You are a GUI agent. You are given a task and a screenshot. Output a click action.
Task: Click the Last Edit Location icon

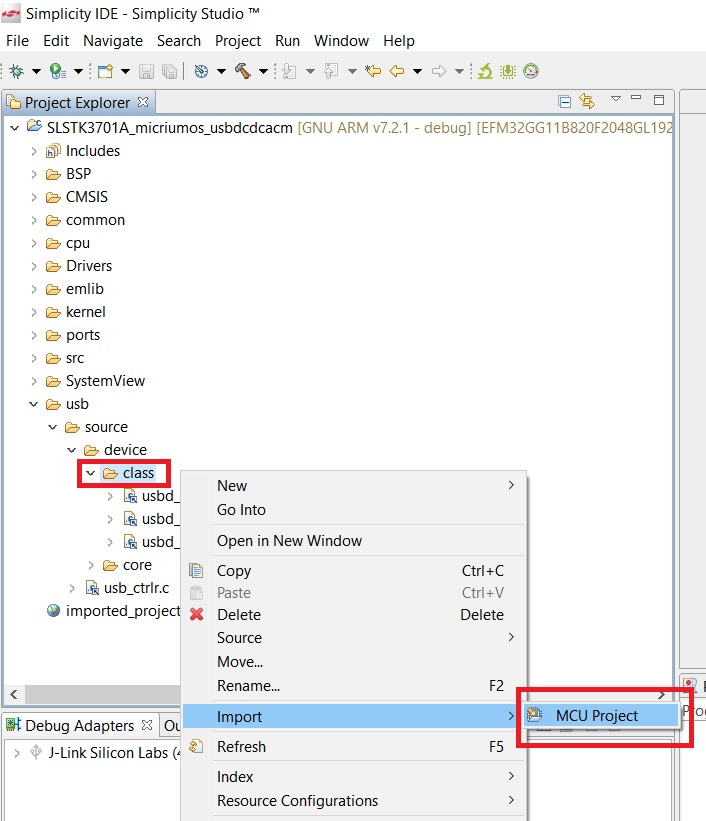373,71
